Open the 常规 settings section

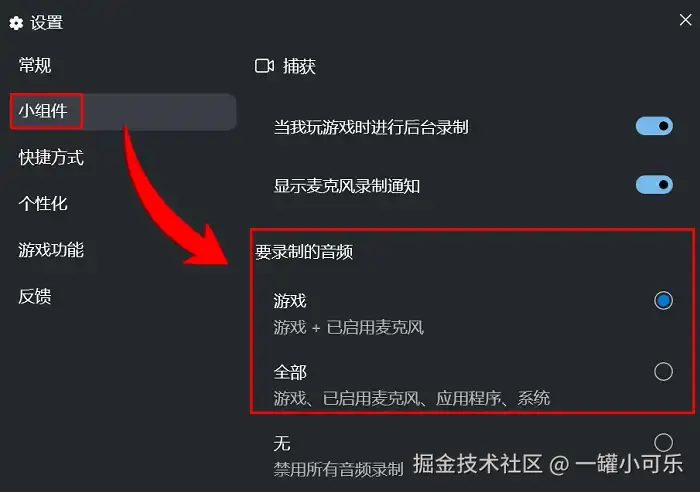point(35,65)
